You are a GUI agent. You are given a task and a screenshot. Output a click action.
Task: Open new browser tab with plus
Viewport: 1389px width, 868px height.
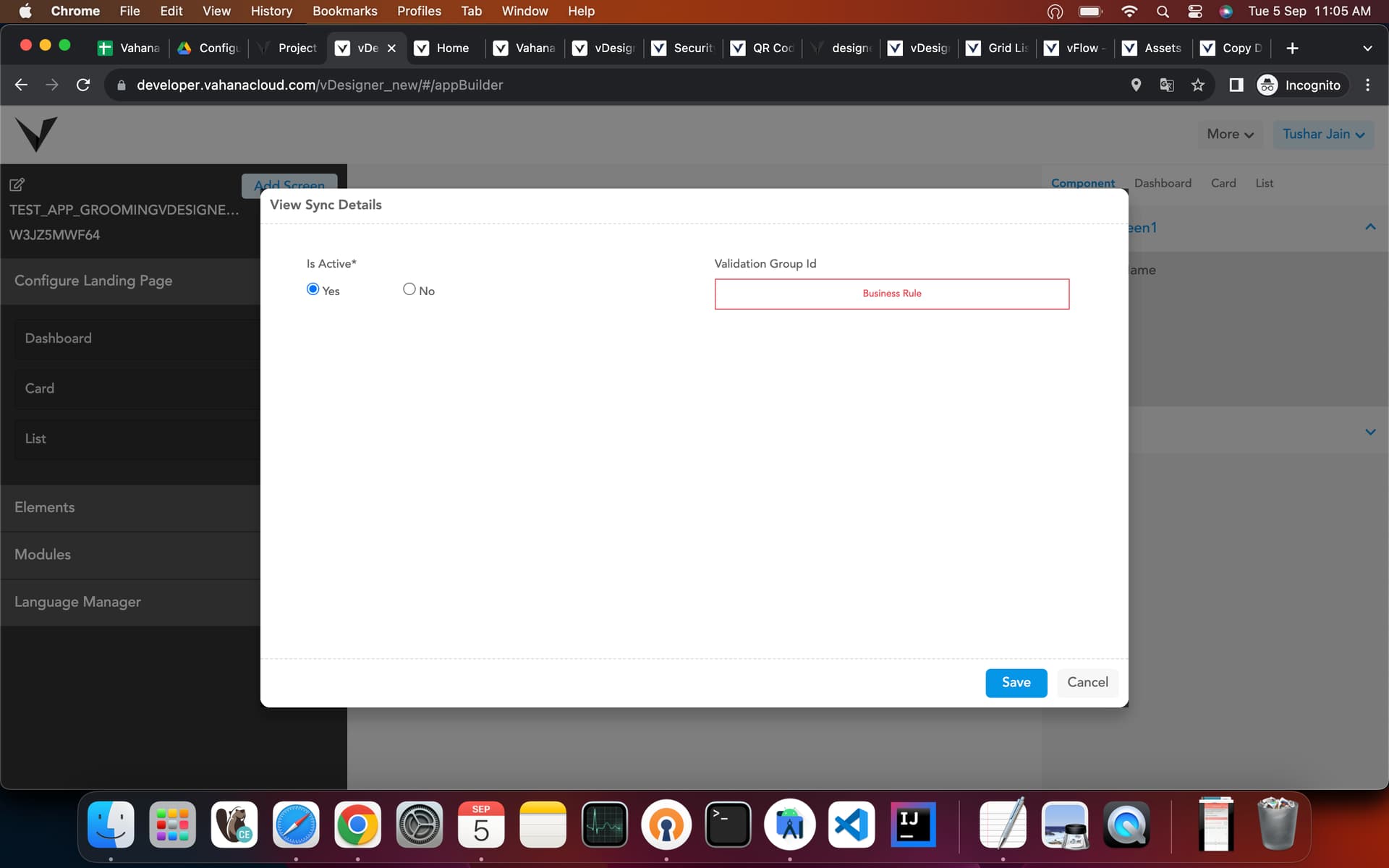point(1292,48)
